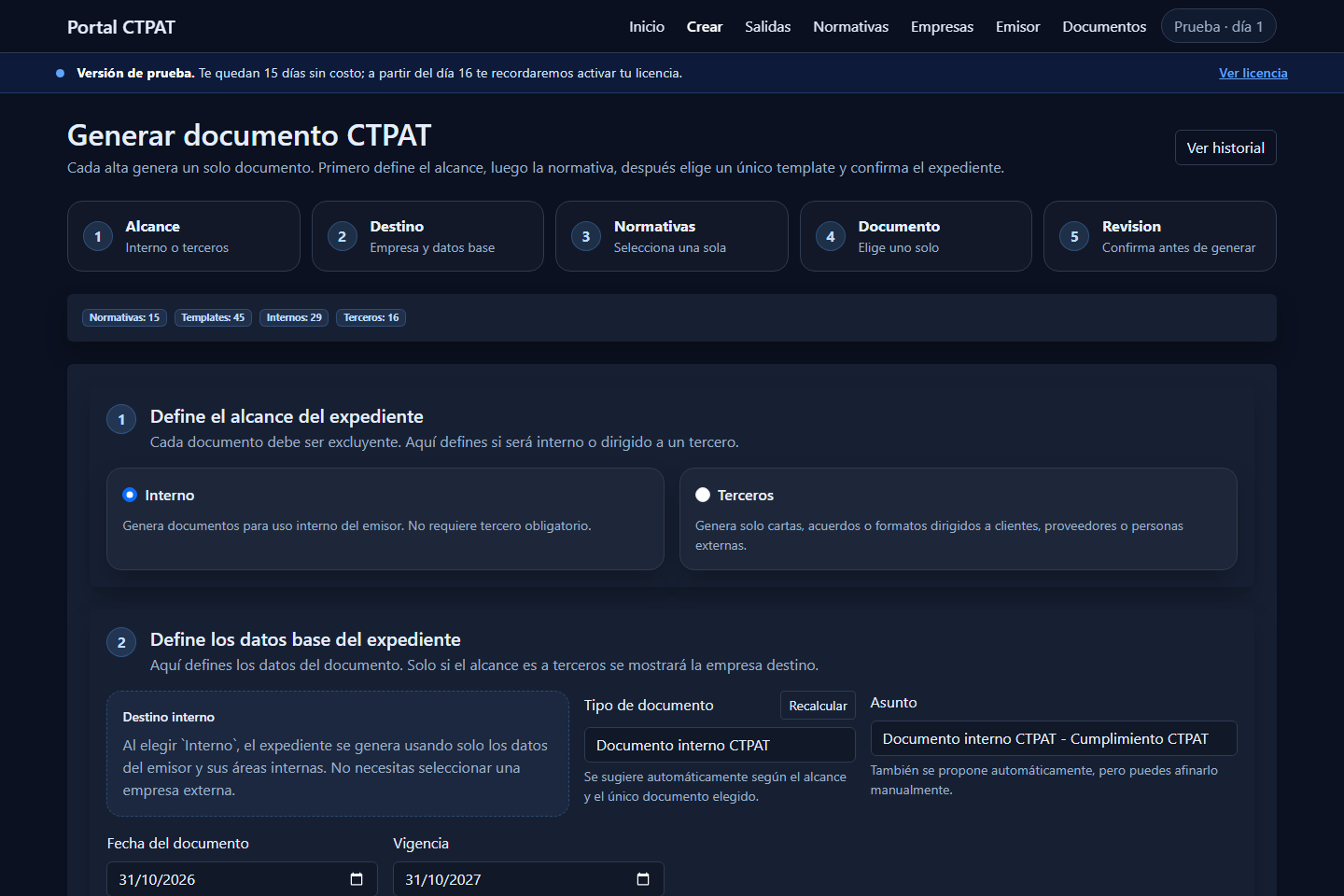Image resolution: width=1344 pixels, height=896 pixels.
Task: Click the Tipo de documento field
Action: [720, 745]
